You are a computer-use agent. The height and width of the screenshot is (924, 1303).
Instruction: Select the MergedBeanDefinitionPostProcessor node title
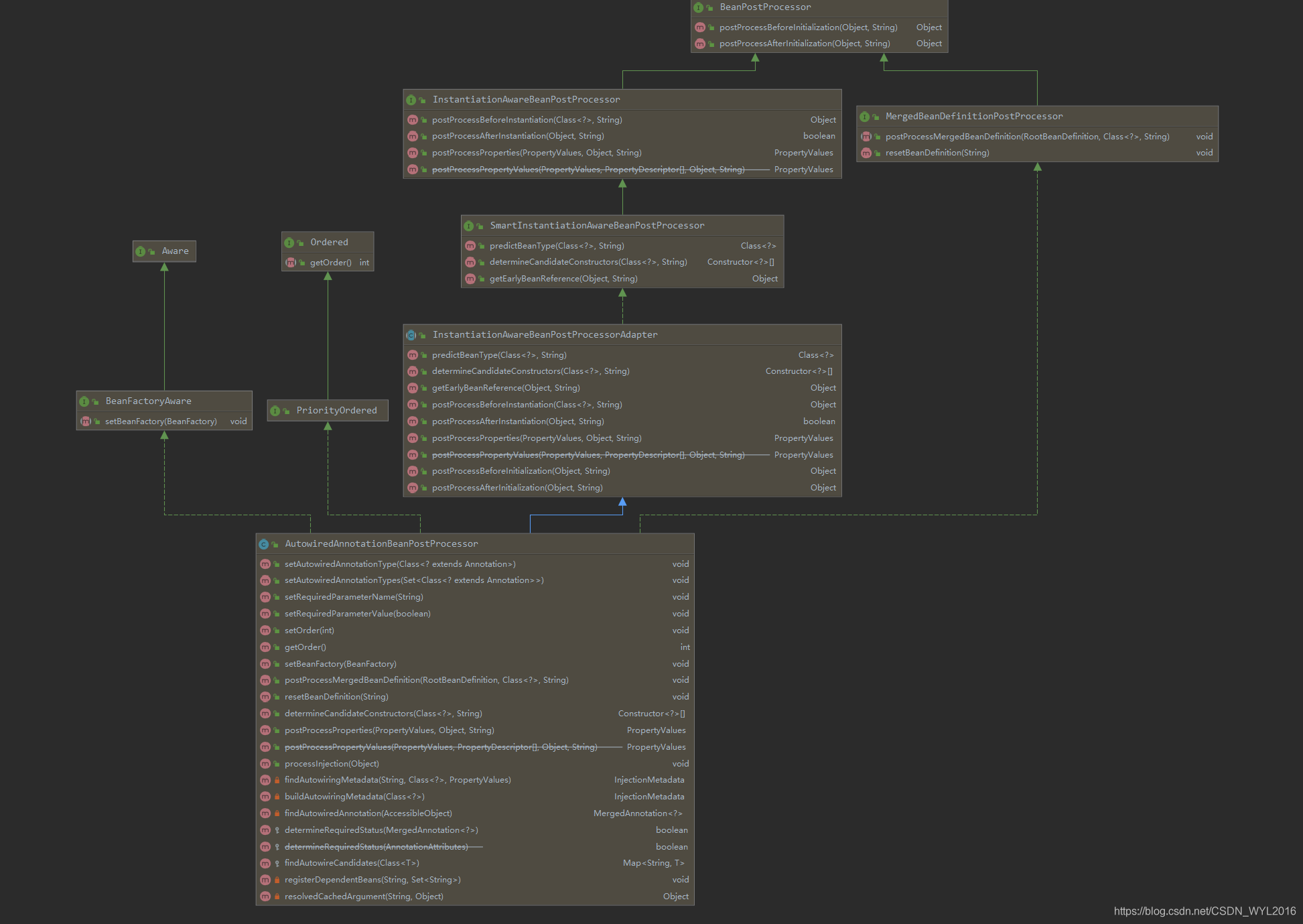974,117
